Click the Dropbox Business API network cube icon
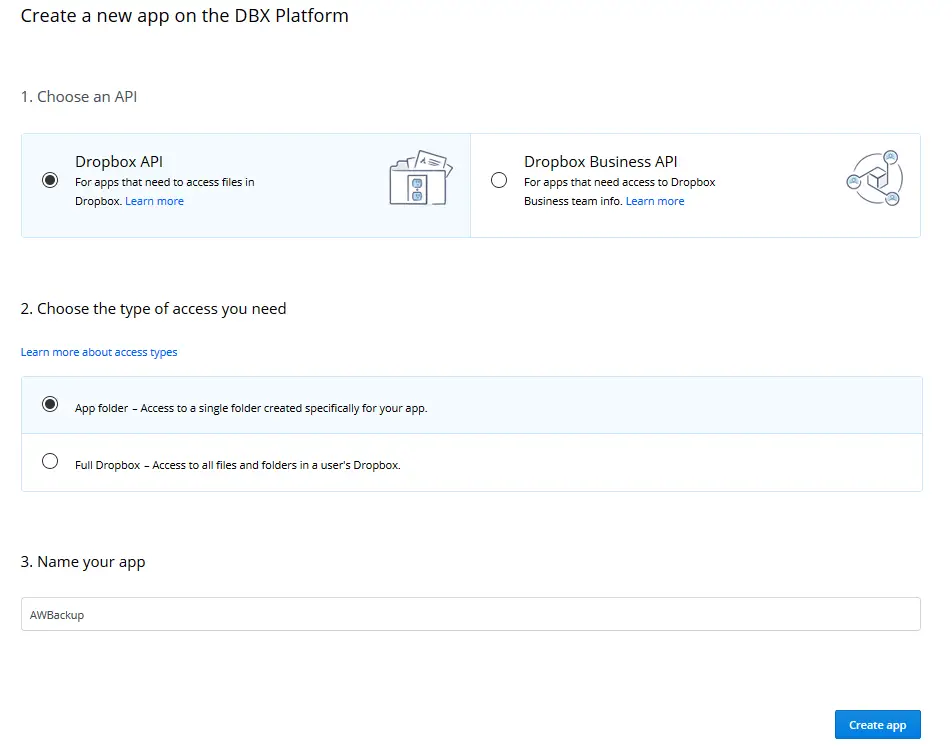 [x=874, y=179]
